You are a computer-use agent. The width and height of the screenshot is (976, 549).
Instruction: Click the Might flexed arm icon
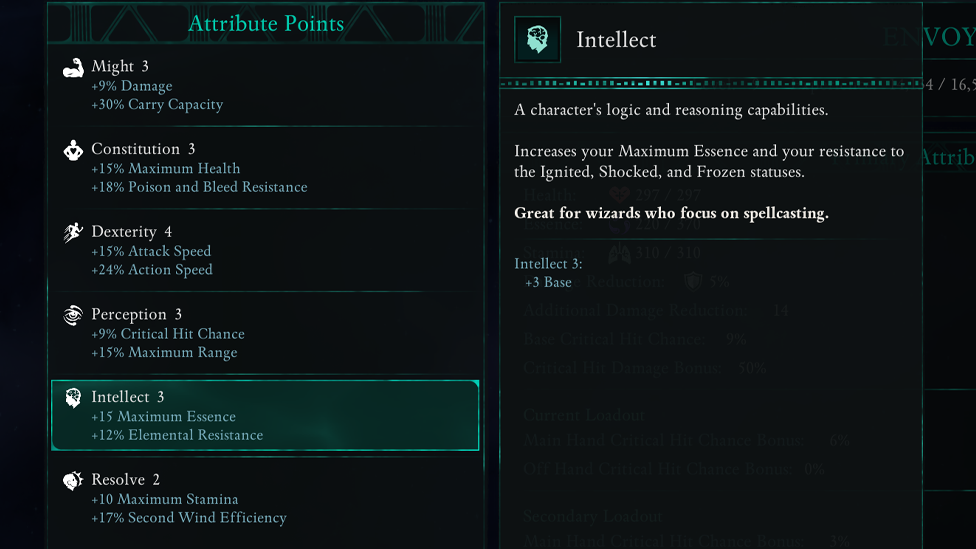tap(73, 68)
